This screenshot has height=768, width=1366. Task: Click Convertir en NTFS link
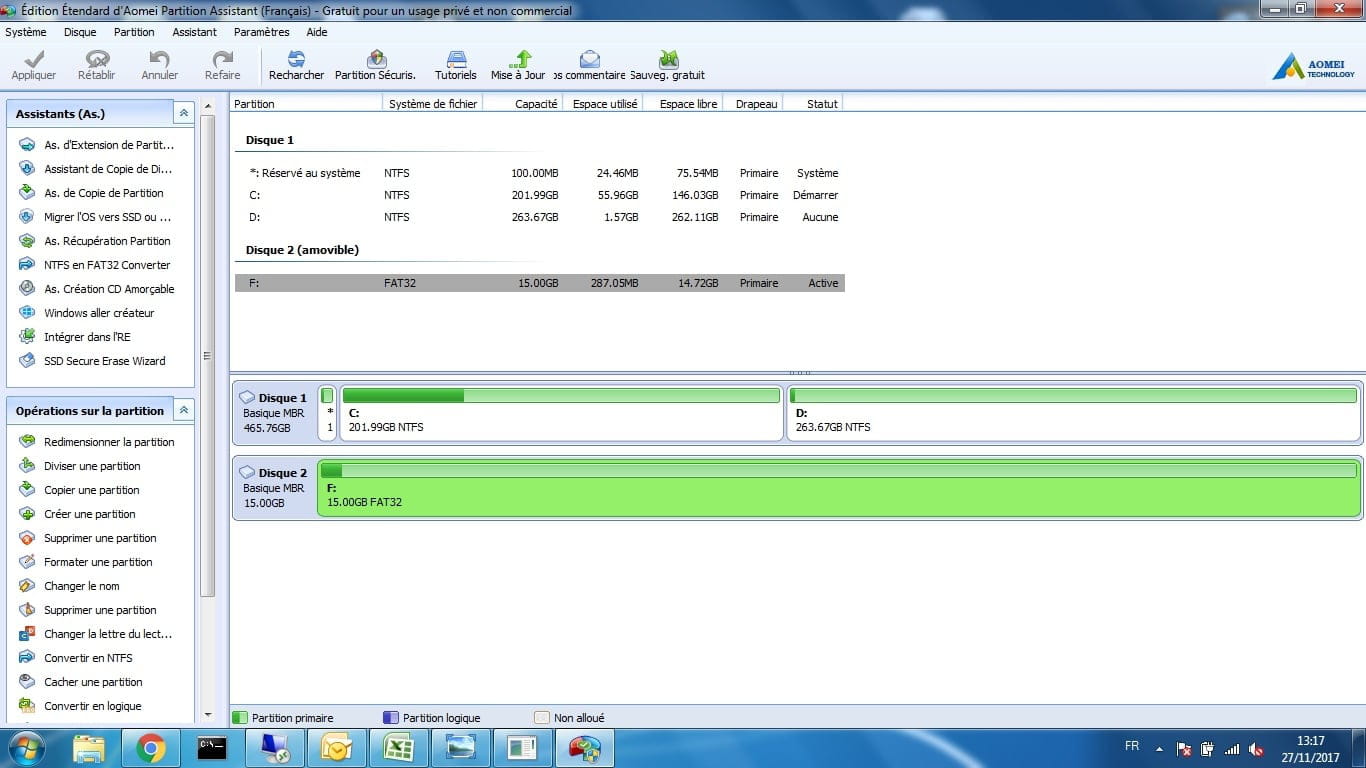click(88, 658)
